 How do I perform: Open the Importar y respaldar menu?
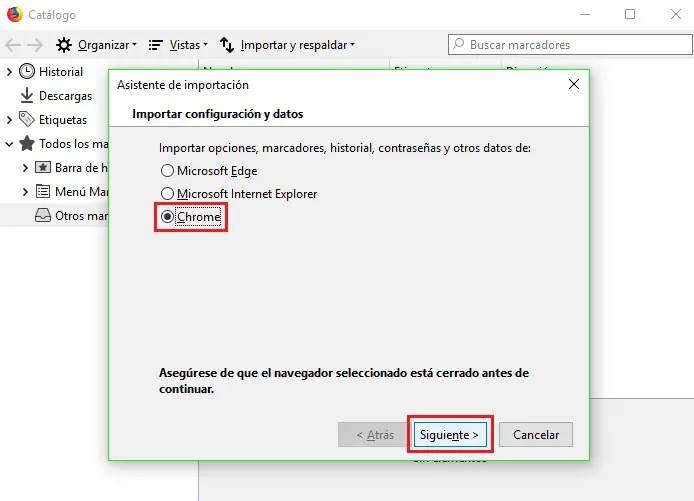[x=297, y=45]
